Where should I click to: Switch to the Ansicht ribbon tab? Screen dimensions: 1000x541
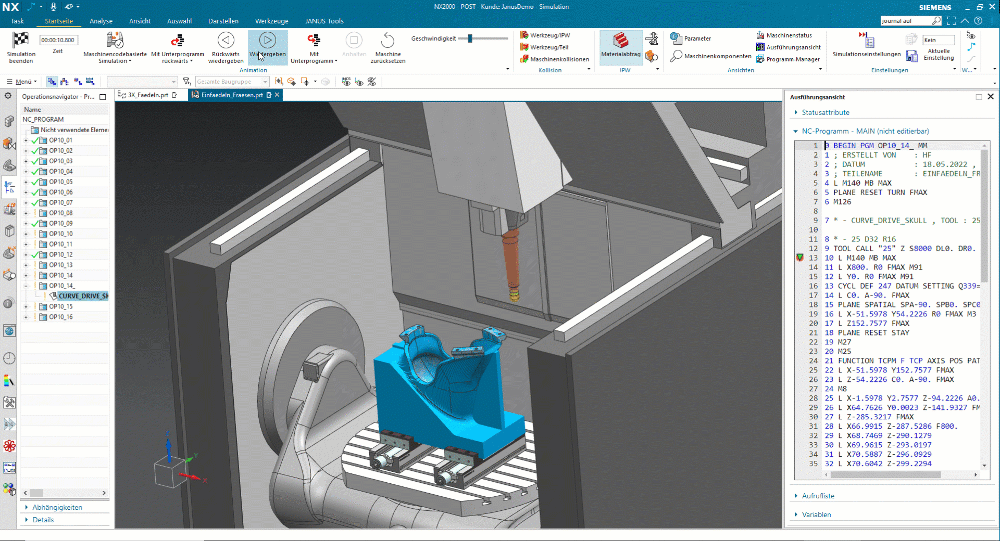tap(140, 21)
